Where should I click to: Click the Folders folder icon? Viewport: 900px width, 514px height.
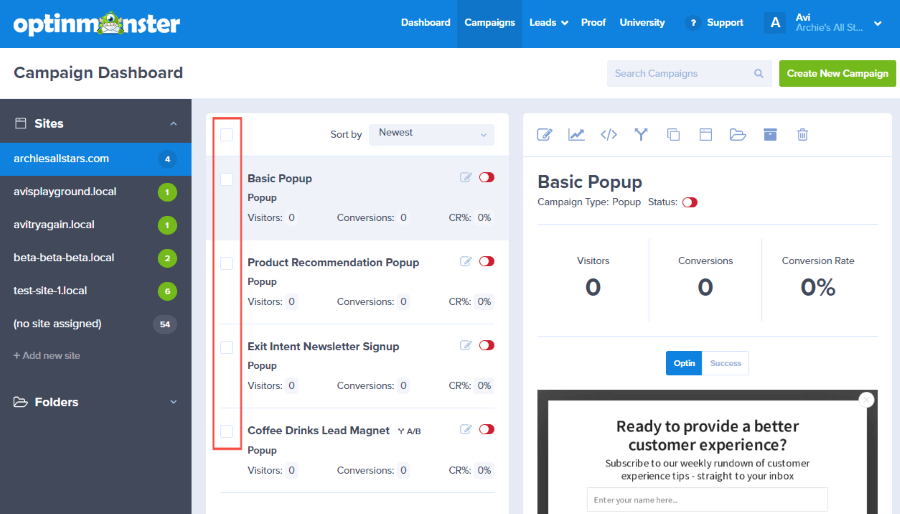[21, 402]
